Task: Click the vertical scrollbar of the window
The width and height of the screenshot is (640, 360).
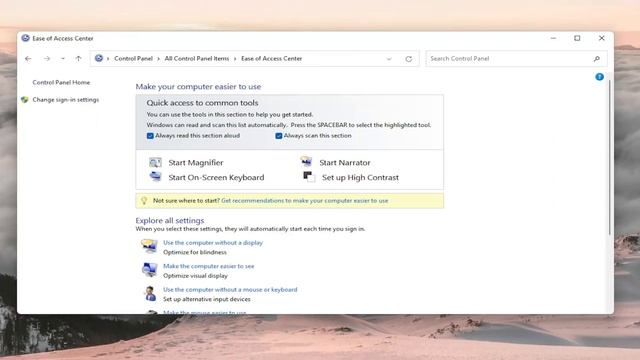Action: pyautogui.click(x=610, y=157)
